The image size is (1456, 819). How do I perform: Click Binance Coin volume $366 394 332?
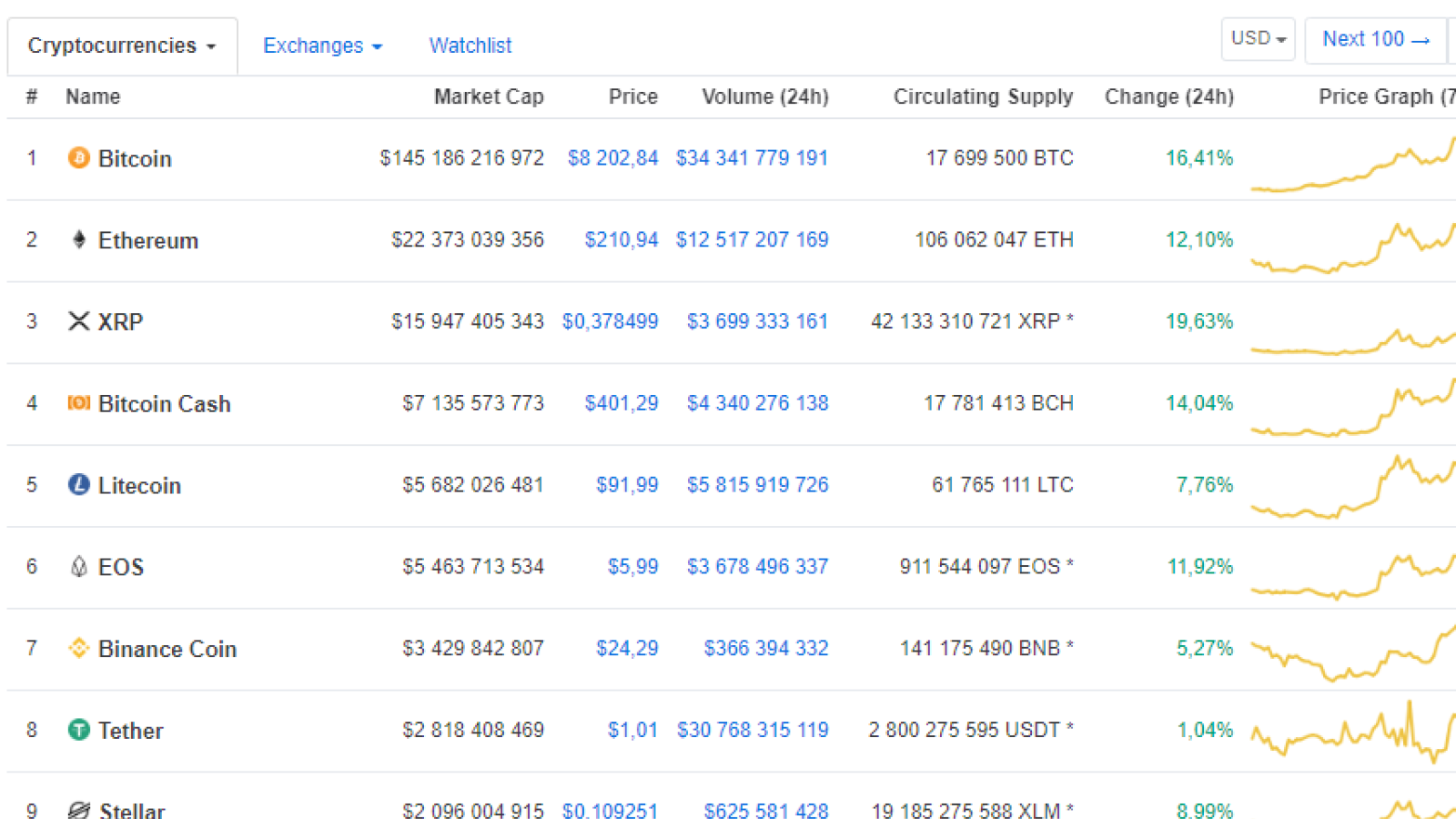pyautogui.click(x=766, y=648)
